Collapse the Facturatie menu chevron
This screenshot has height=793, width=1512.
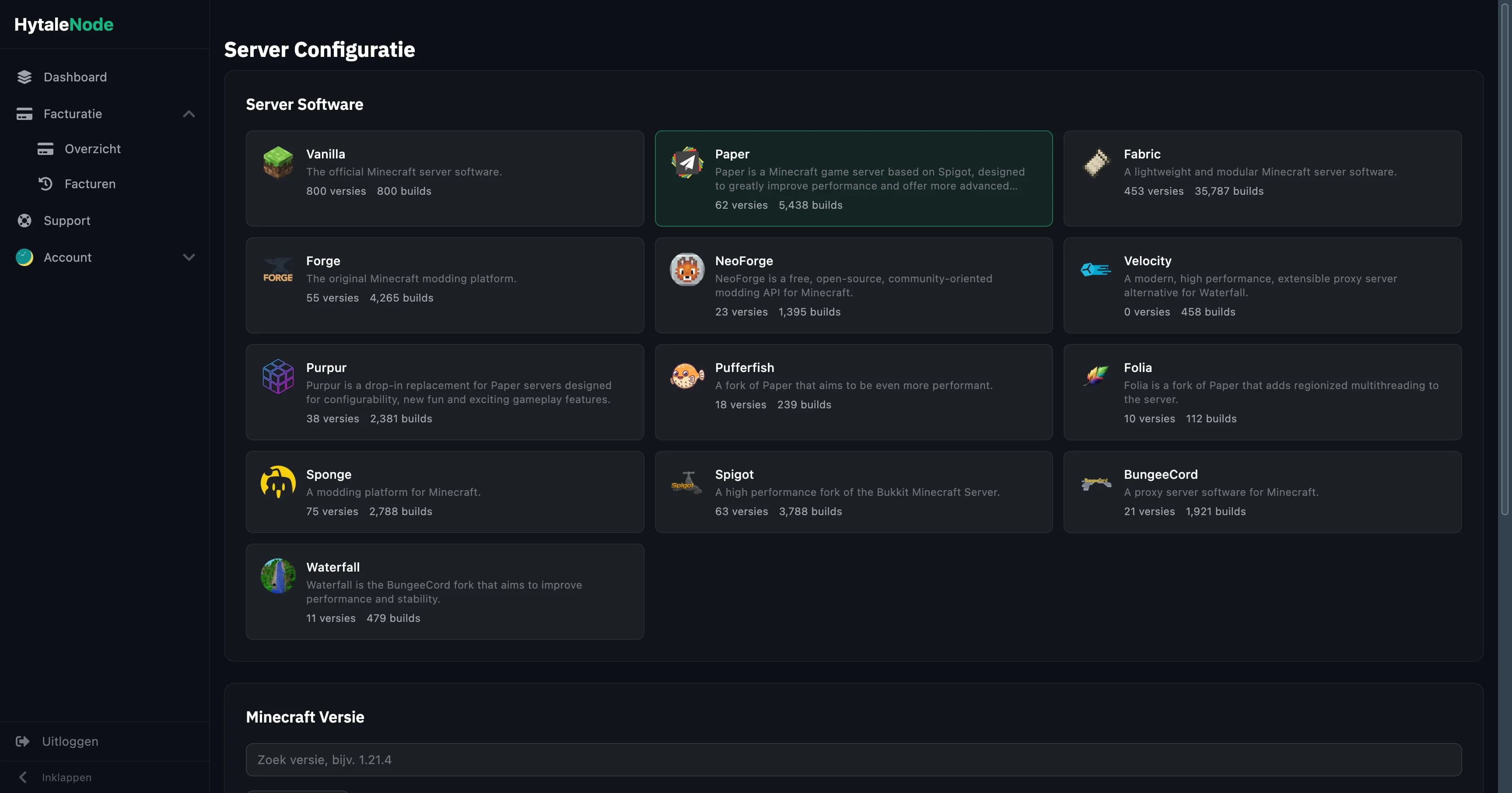pyautogui.click(x=189, y=114)
